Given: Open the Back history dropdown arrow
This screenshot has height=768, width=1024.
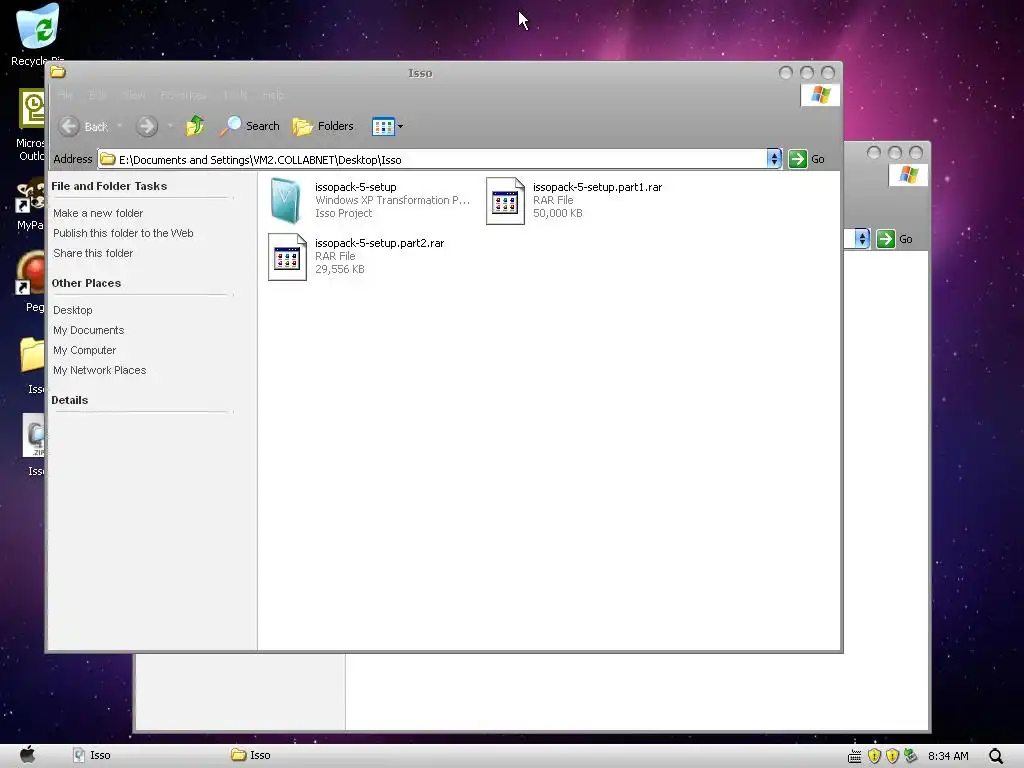Looking at the screenshot, I should pyautogui.click(x=120, y=126).
